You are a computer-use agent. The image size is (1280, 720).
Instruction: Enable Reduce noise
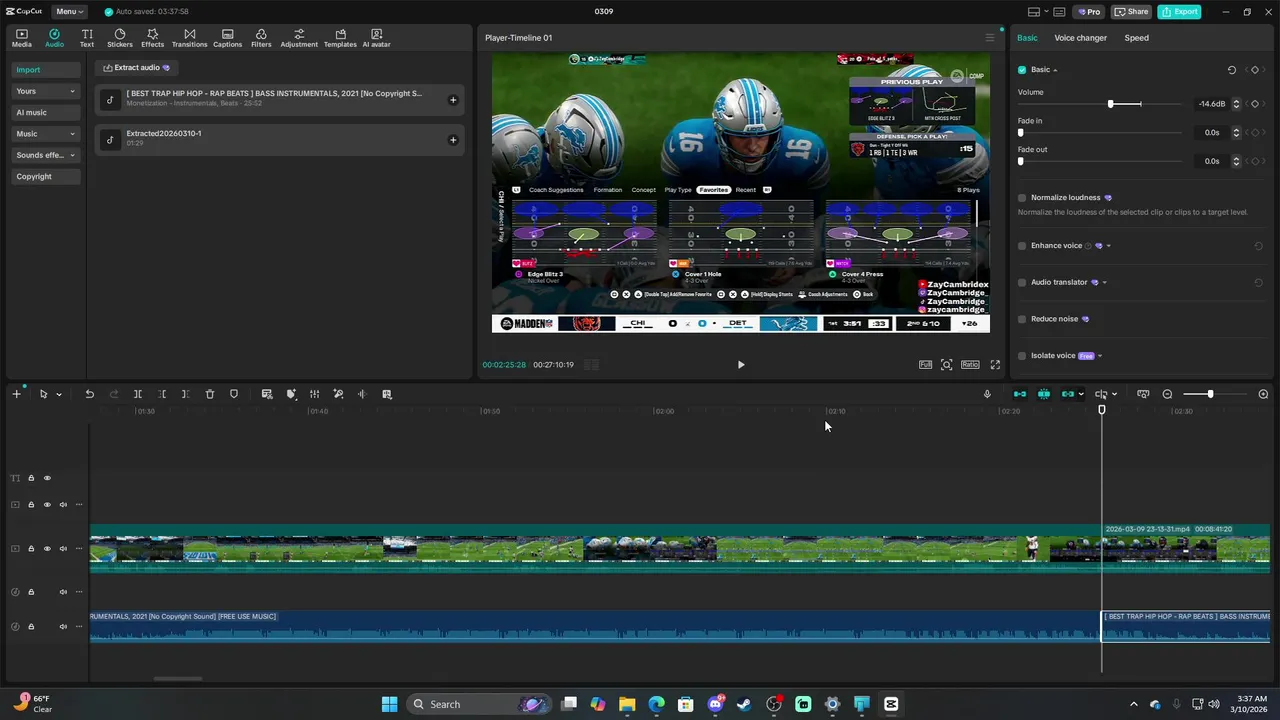[x=1022, y=319]
